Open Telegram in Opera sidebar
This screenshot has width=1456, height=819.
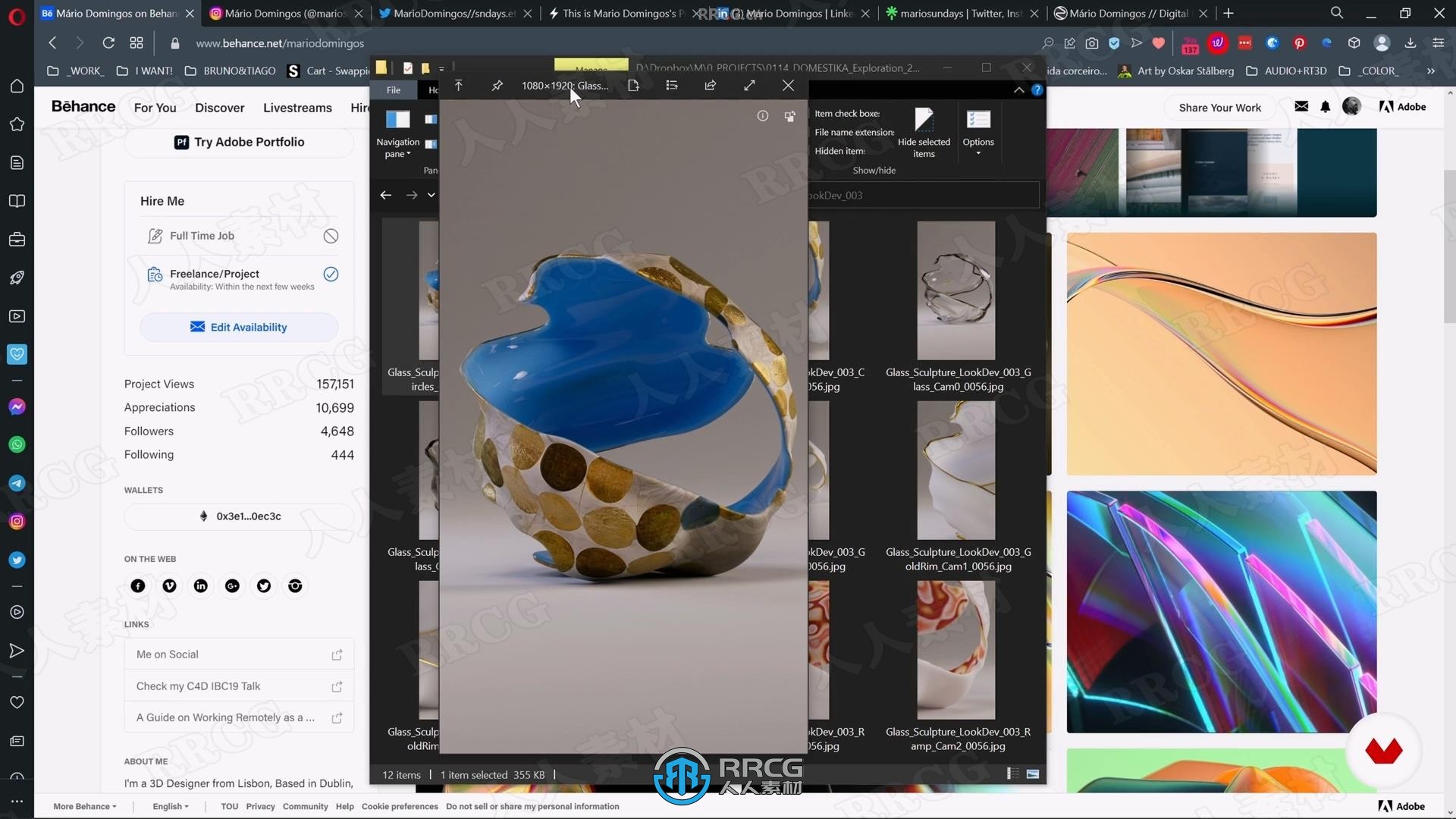pos(17,484)
